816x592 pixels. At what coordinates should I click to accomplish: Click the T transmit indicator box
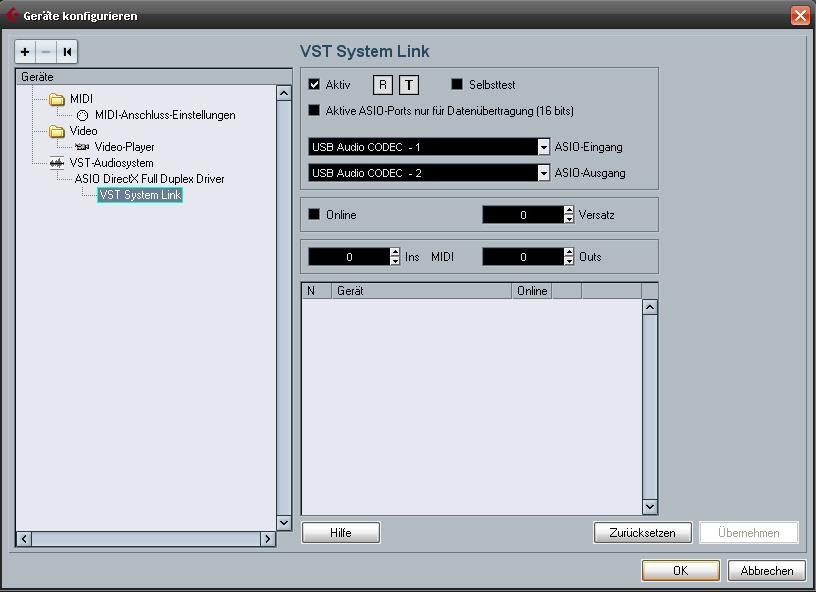tap(409, 85)
